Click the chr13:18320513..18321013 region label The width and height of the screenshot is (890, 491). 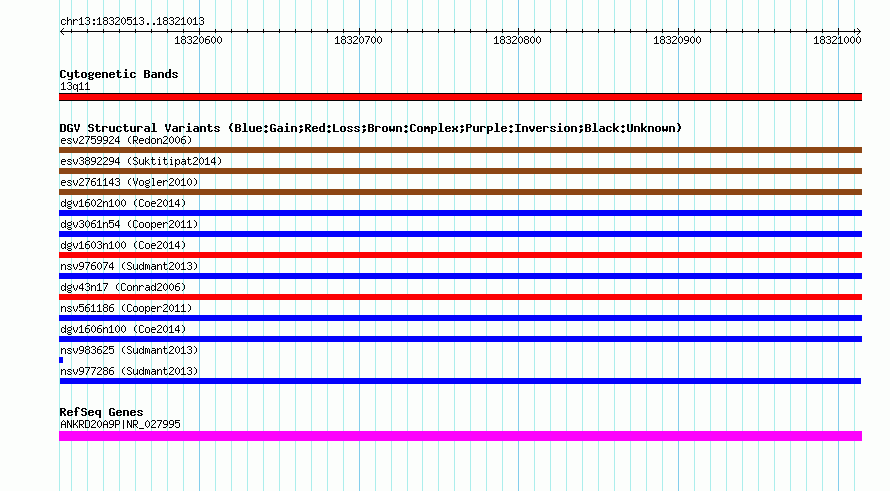(132, 22)
